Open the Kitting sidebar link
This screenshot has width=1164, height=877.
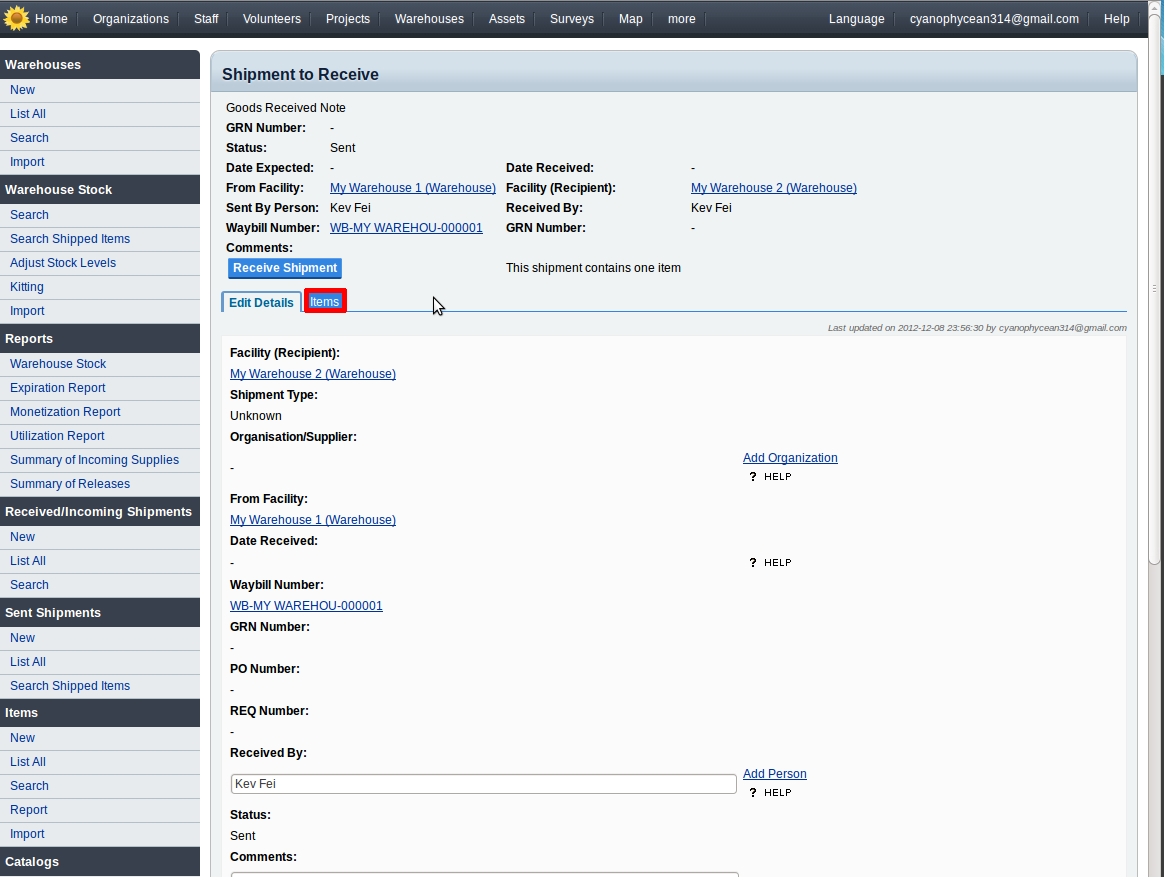[x=27, y=287]
